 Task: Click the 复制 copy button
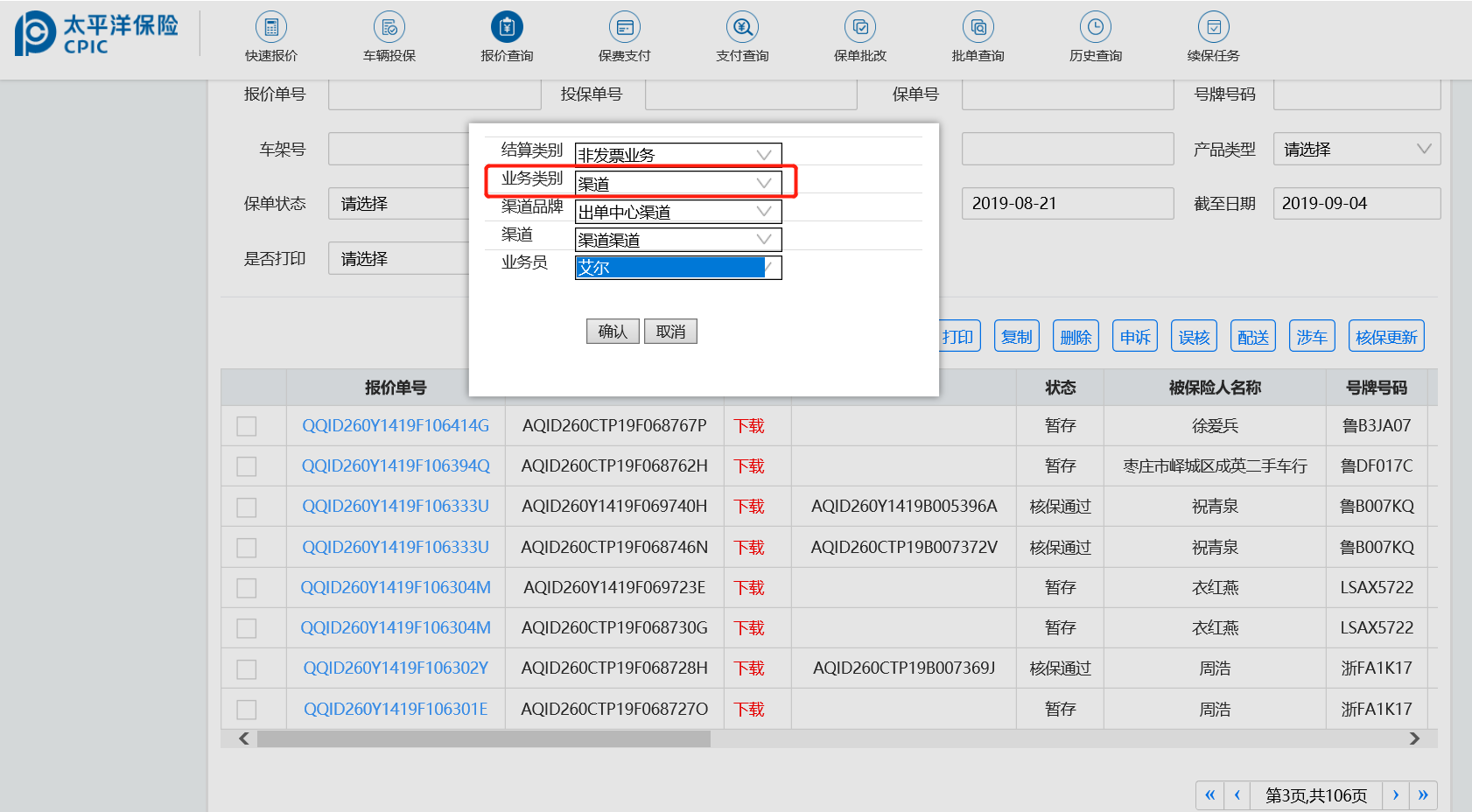(x=1017, y=336)
